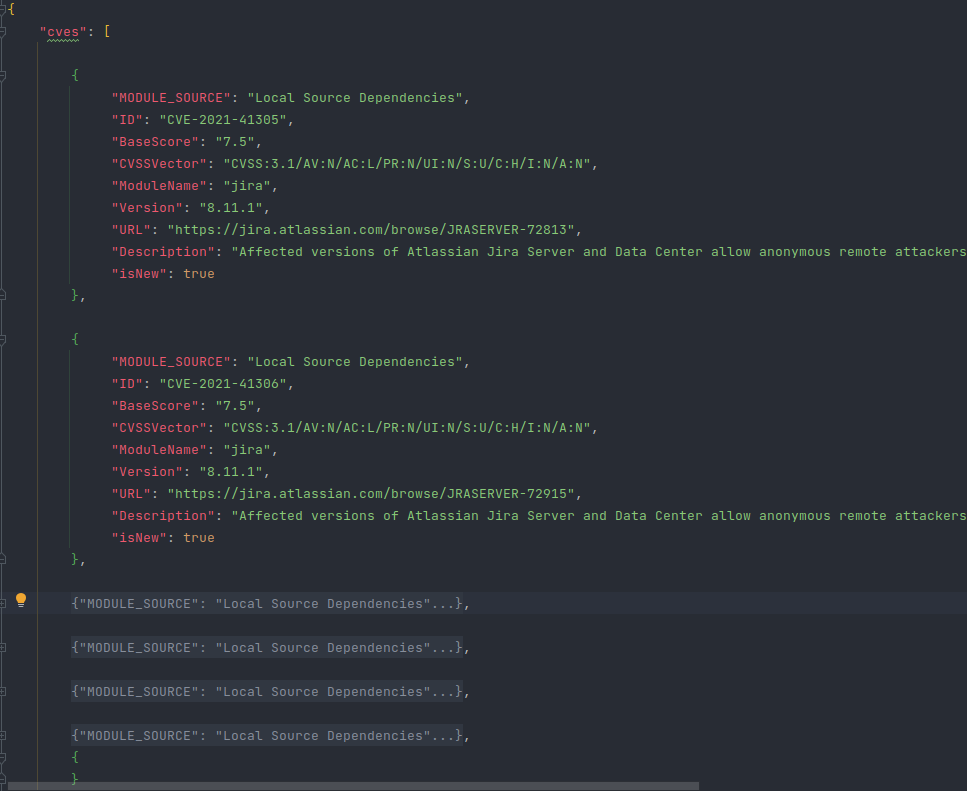The width and height of the screenshot is (967, 791).
Task: Click the "Description" key in CVE-2021-41305 object
Action: (x=163, y=252)
